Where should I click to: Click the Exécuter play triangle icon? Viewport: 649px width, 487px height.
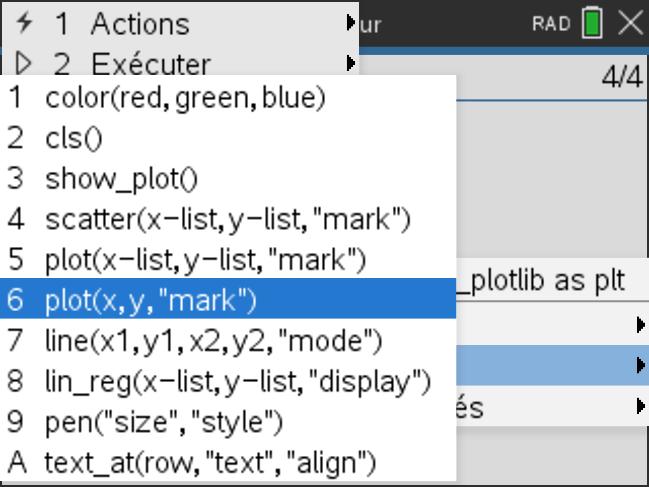point(24,64)
